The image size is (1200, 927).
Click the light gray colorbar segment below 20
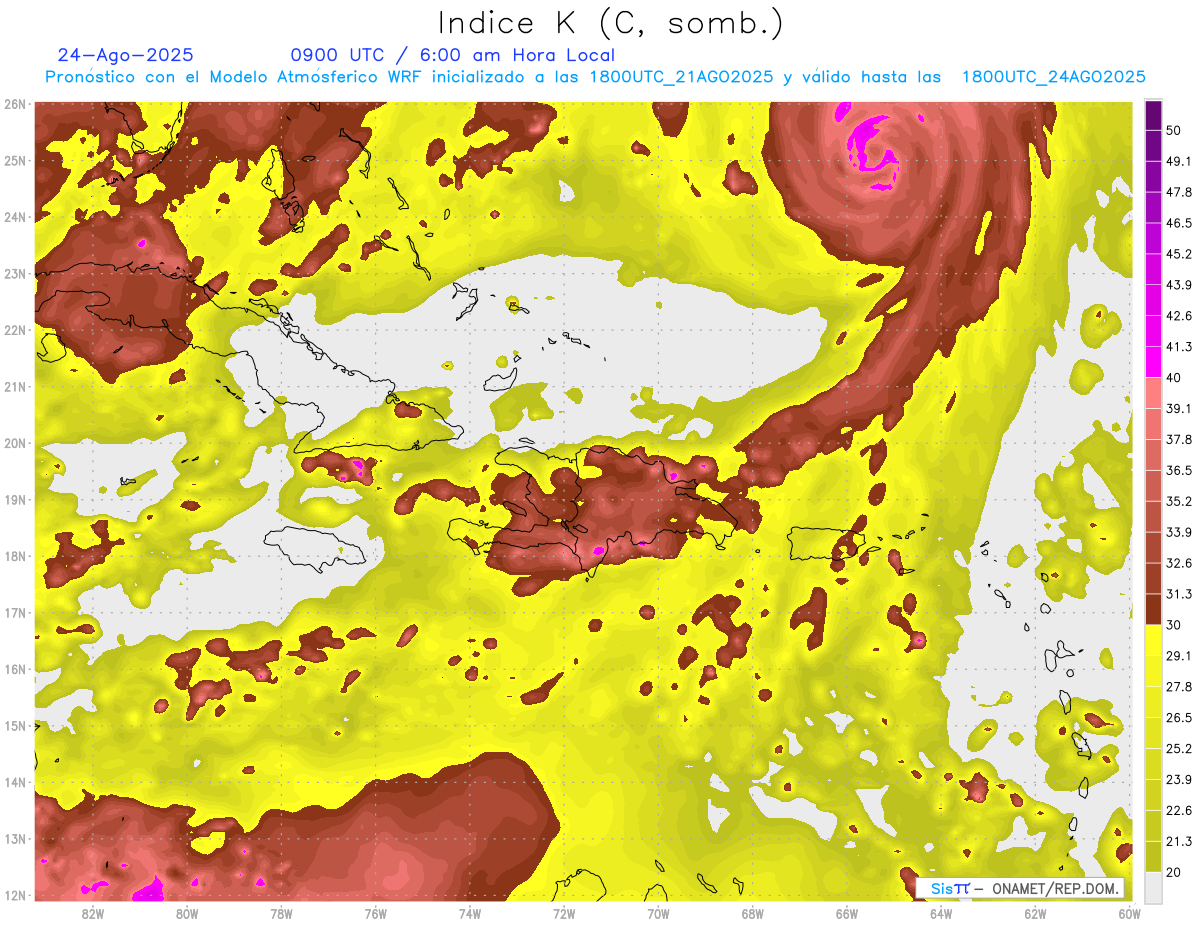pos(1153,887)
